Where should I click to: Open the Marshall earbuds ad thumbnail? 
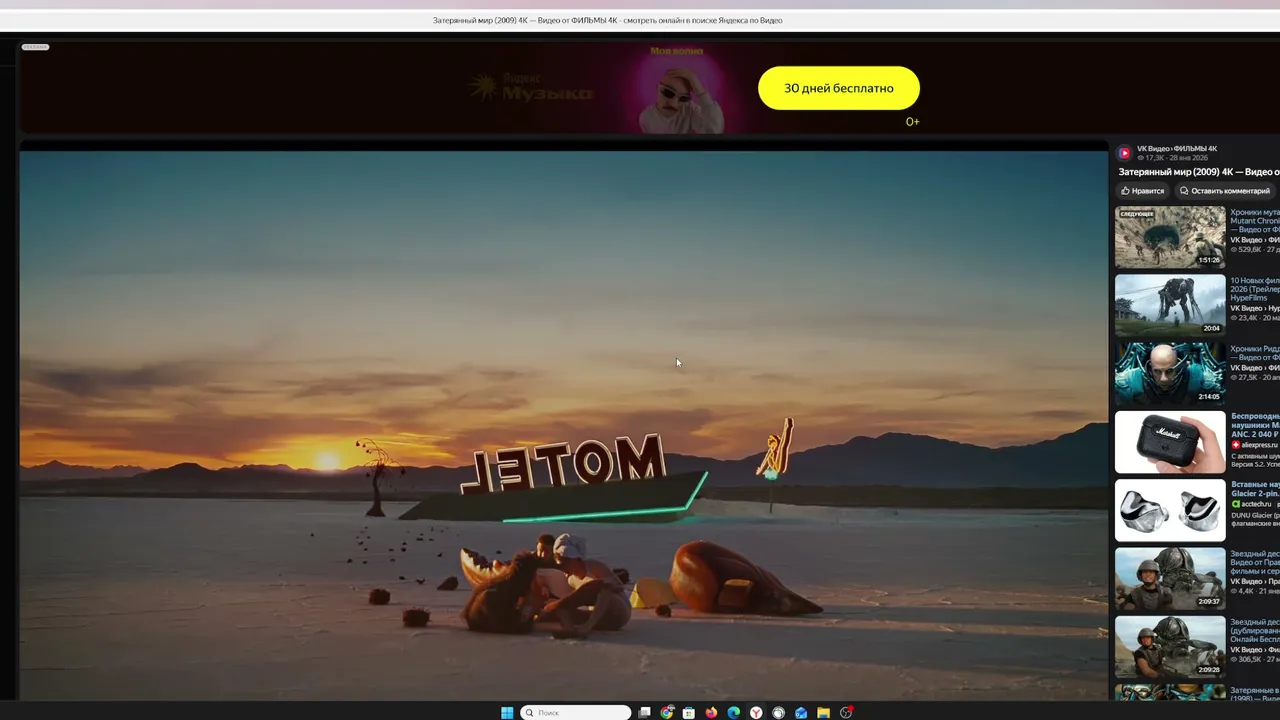[1170, 442]
